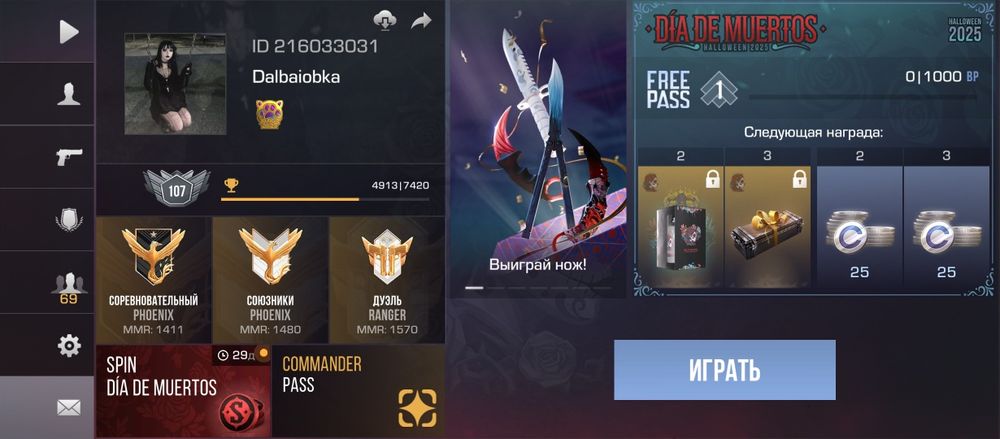This screenshot has width=1000, height=439.
Task: Open the profile silhouette sidebar icon
Action: click(69, 94)
